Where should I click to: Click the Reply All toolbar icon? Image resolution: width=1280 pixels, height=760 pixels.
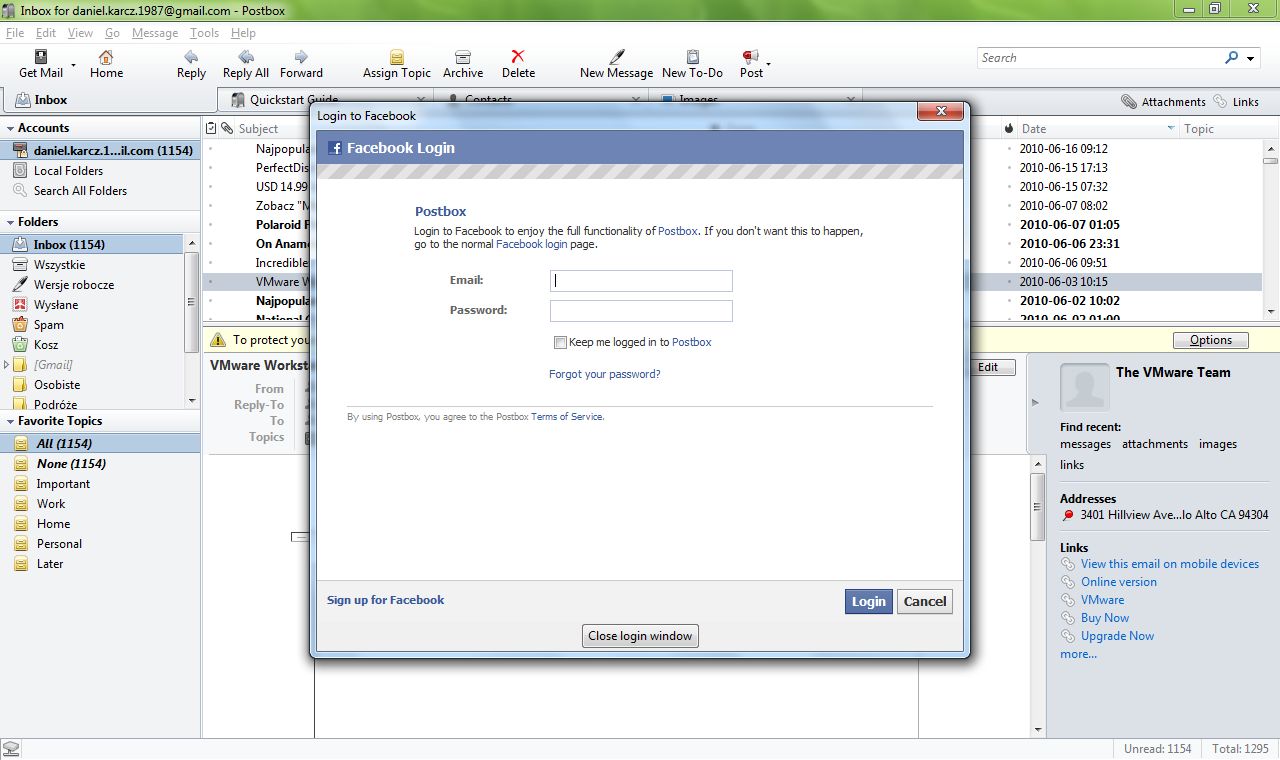coord(246,57)
